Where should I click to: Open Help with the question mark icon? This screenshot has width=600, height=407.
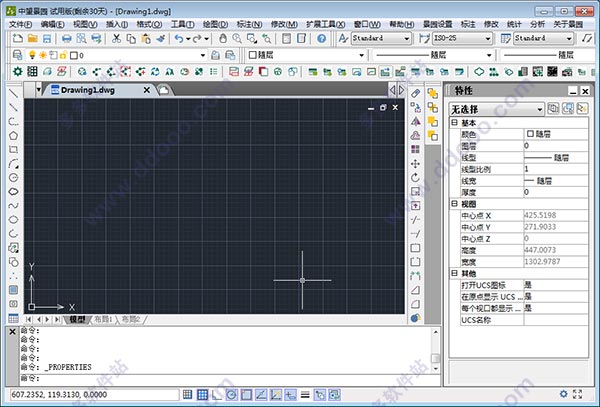322,38
